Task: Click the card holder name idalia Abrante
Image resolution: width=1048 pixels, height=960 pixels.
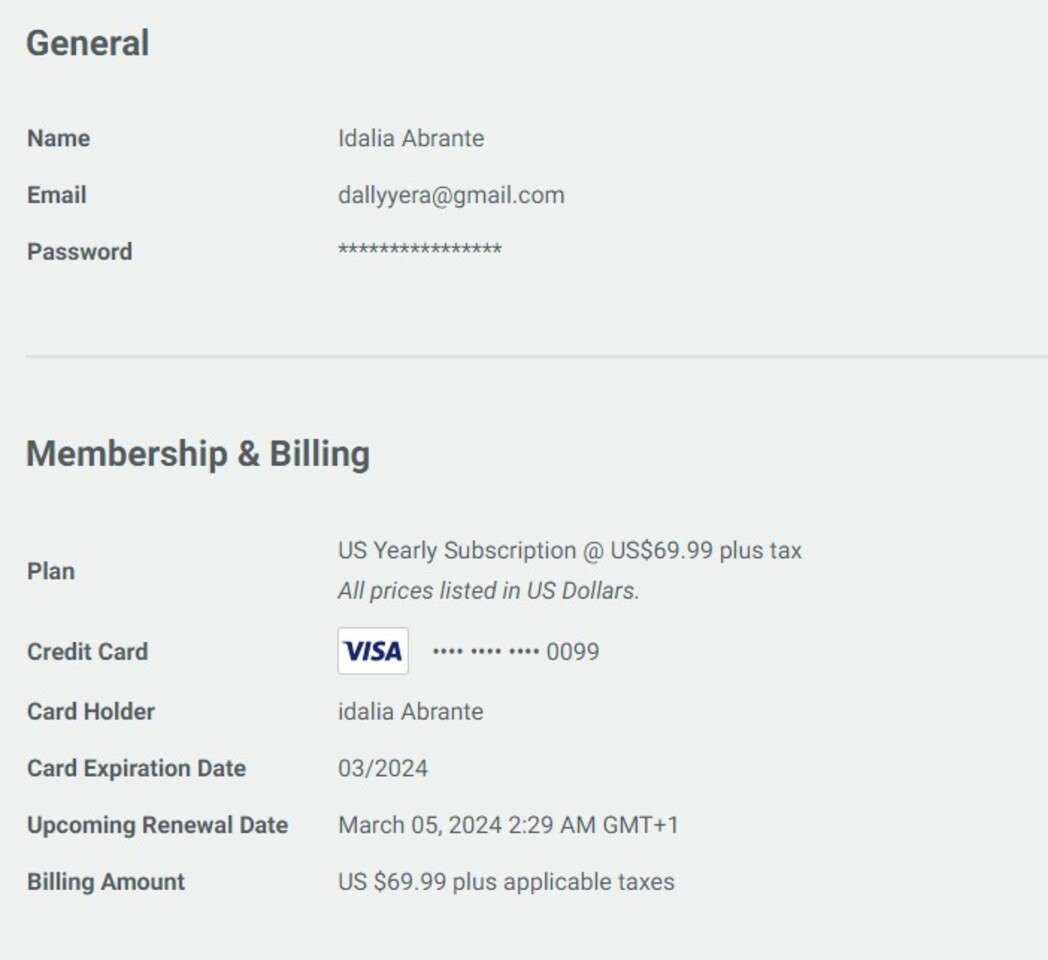Action: pos(410,711)
